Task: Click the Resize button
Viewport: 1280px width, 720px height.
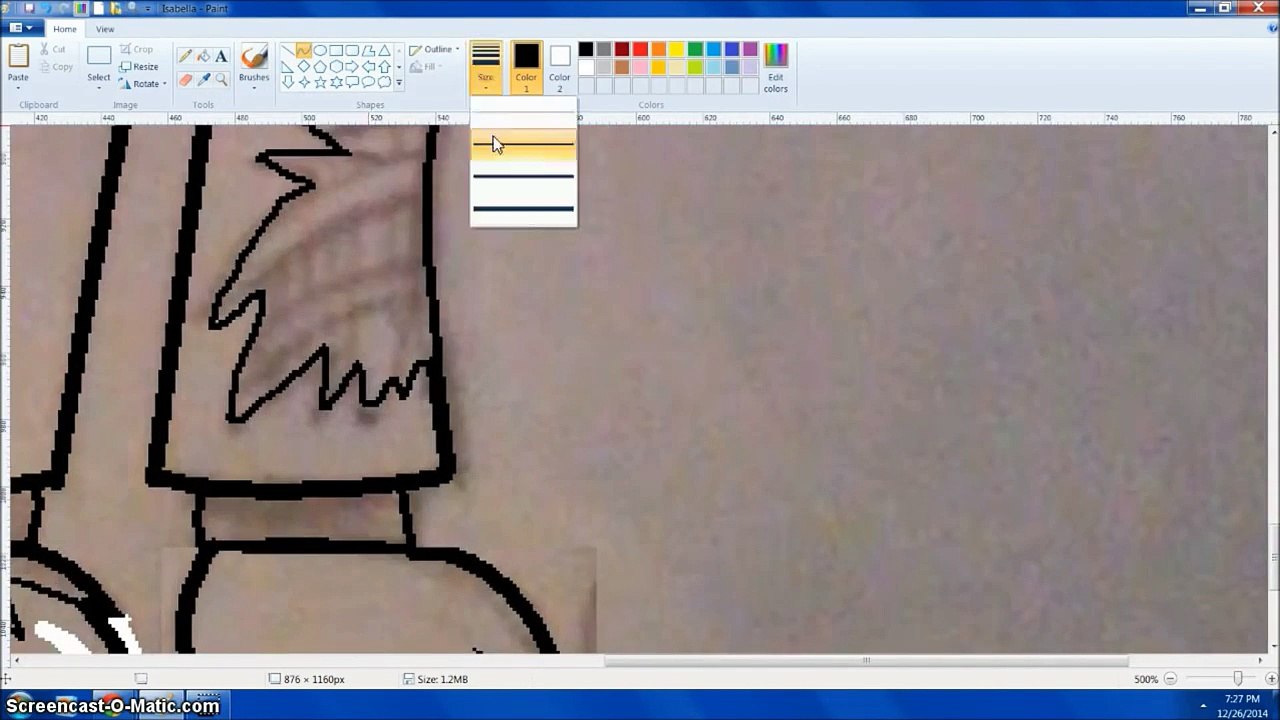Action: tap(138, 67)
